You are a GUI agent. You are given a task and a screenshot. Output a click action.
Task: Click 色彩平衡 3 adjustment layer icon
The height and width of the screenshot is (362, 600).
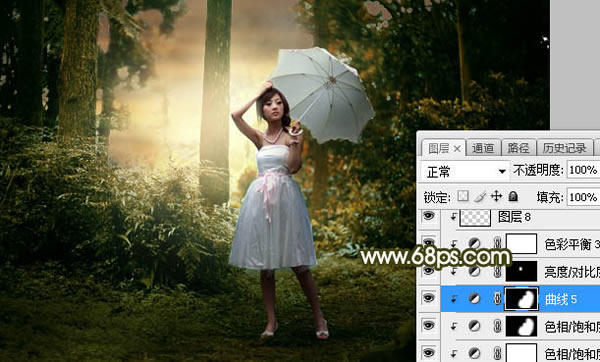(474, 243)
